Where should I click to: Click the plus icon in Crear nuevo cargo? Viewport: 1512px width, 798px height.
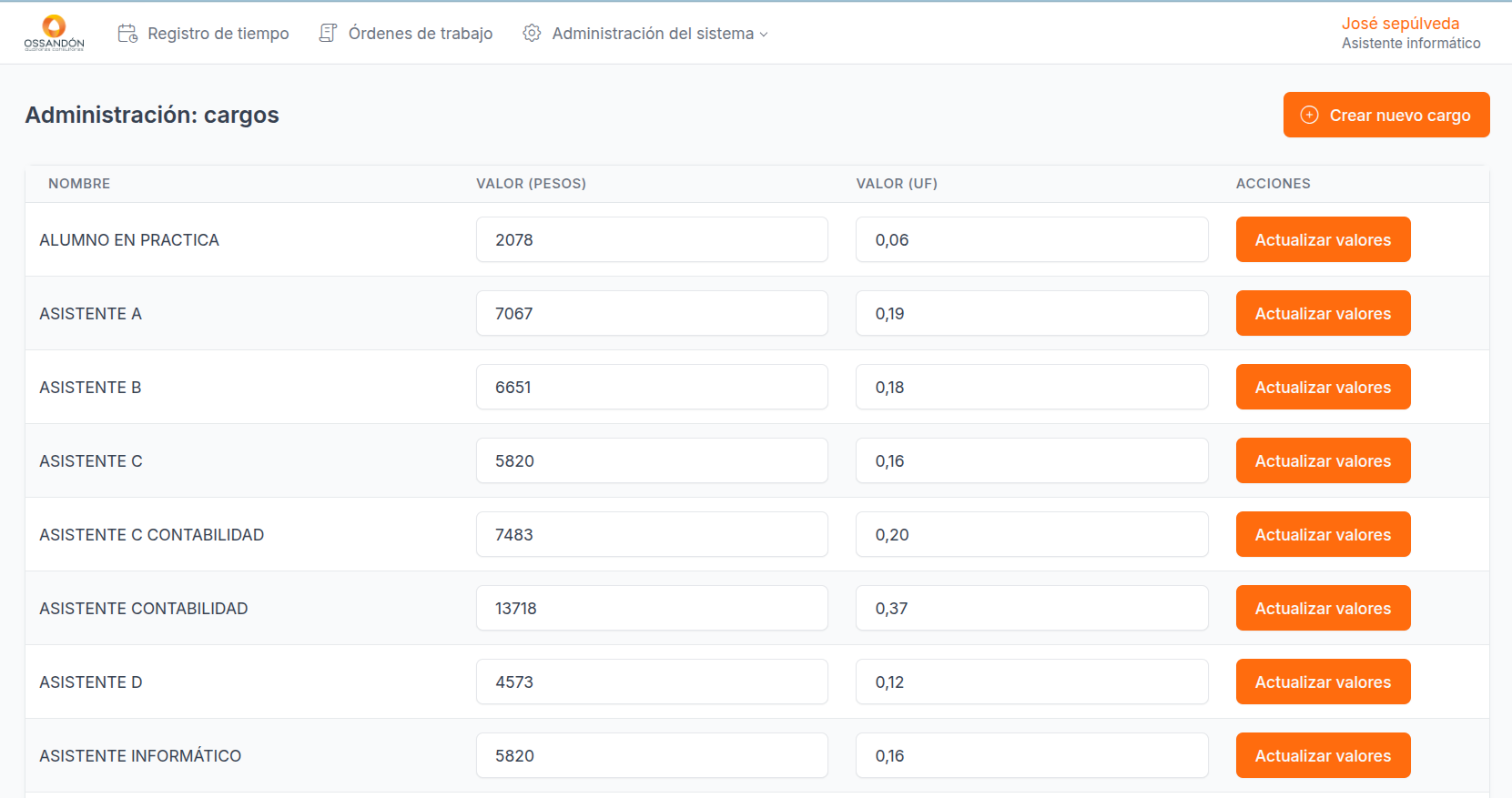[x=1309, y=115]
